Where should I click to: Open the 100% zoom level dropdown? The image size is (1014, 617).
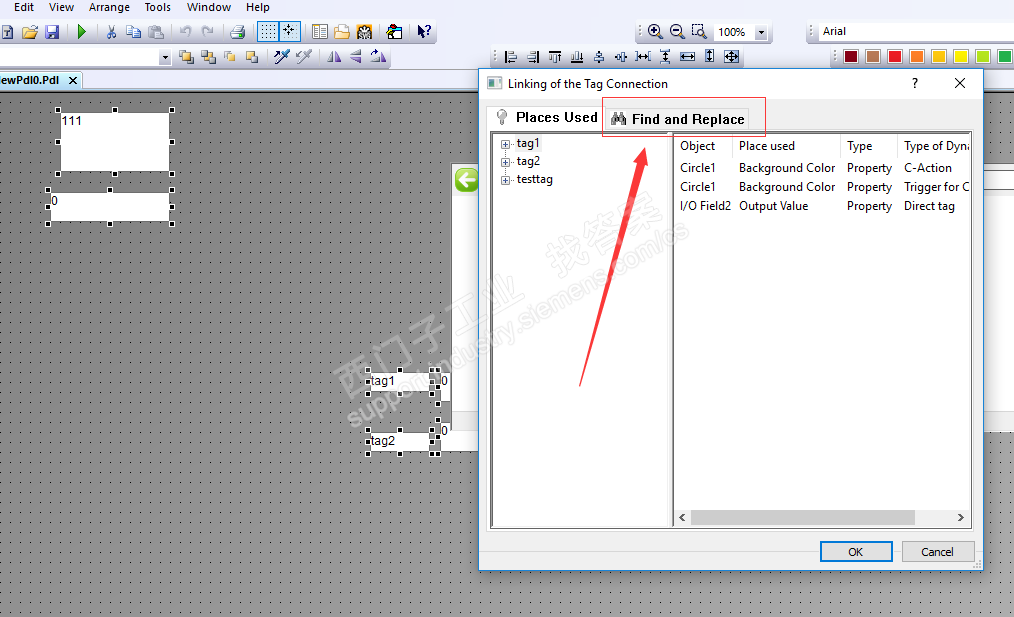coord(761,32)
